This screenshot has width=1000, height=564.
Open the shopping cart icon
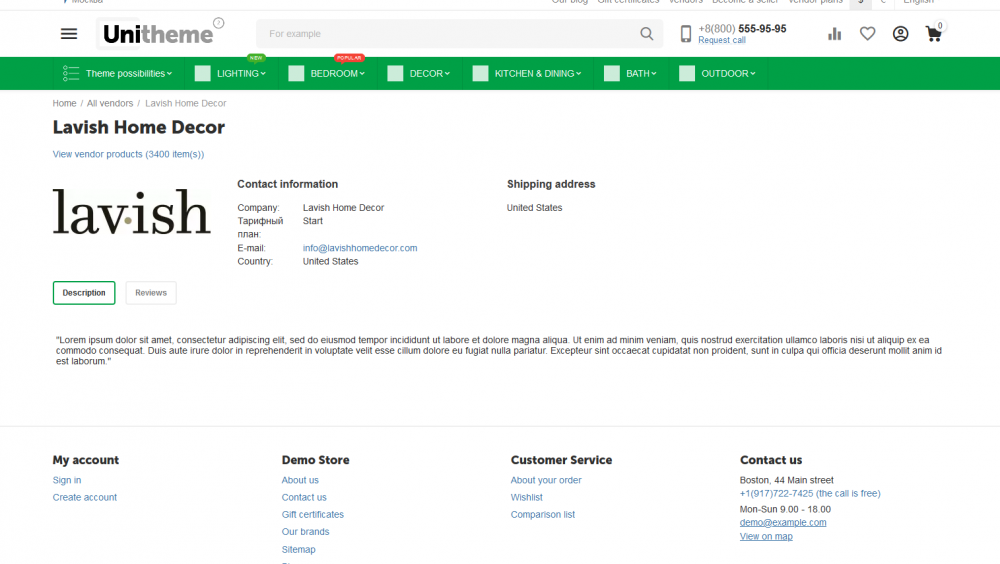(x=934, y=34)
